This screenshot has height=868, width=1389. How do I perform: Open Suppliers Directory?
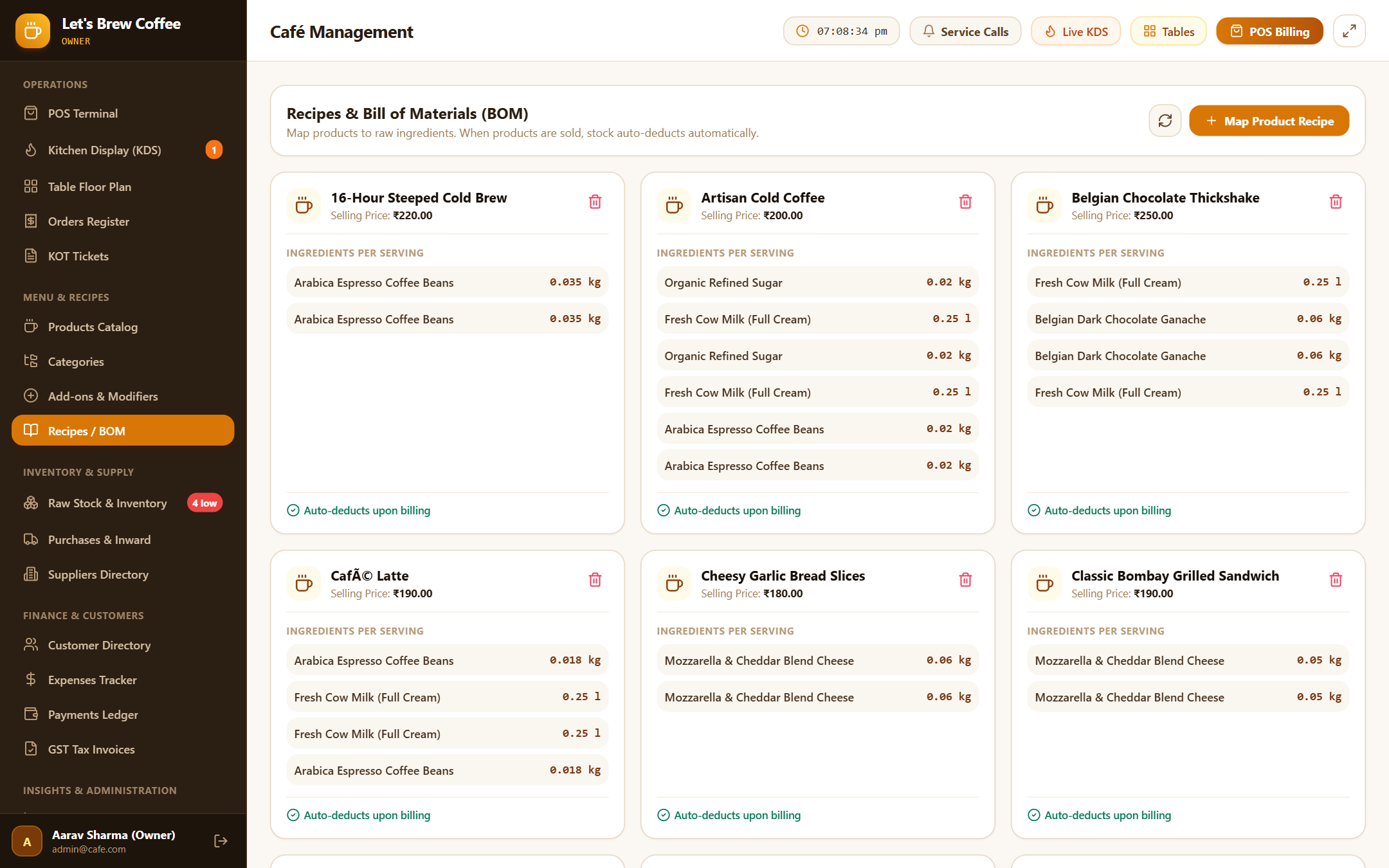pyautogui.click(x=123, y=574)
